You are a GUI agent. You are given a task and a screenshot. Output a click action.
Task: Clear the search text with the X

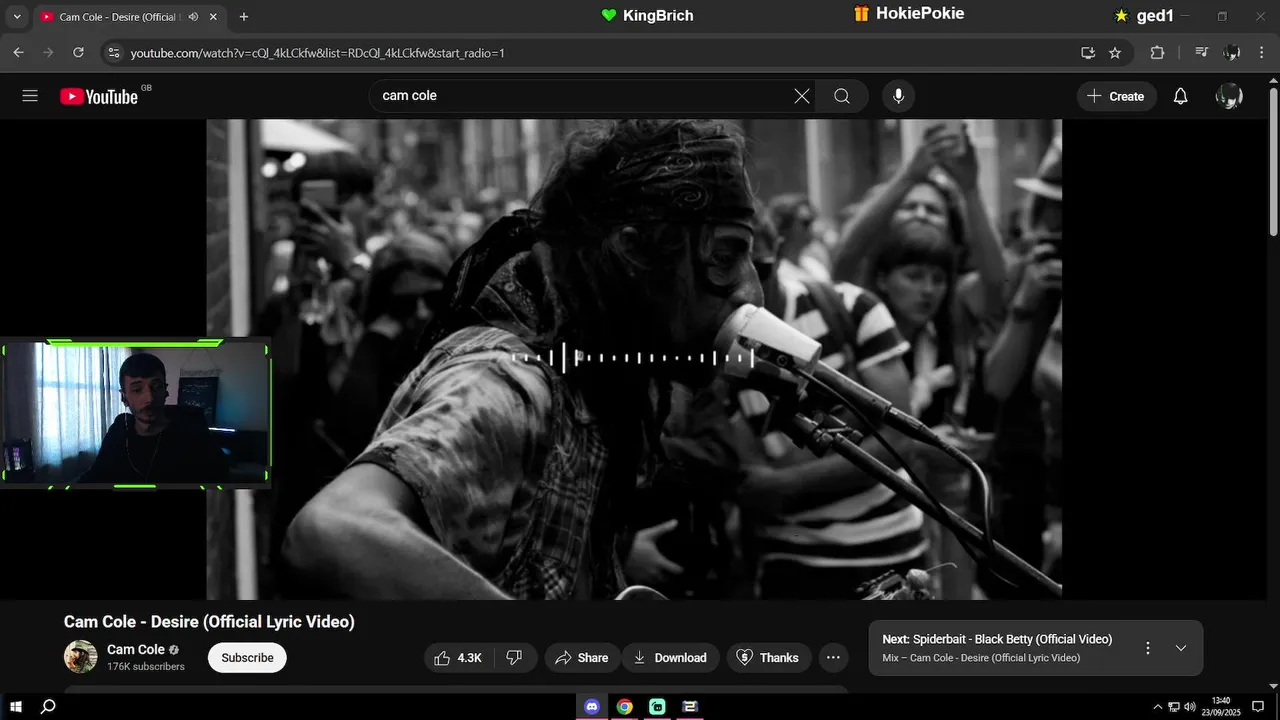coord(802,96)
